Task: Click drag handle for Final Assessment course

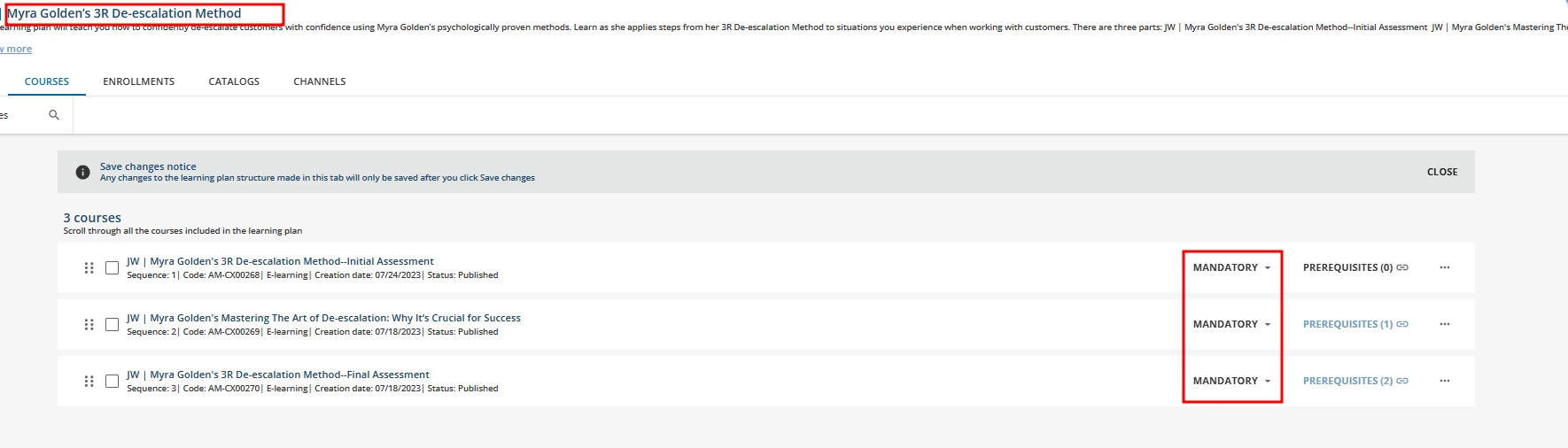Action: point(89,381)
